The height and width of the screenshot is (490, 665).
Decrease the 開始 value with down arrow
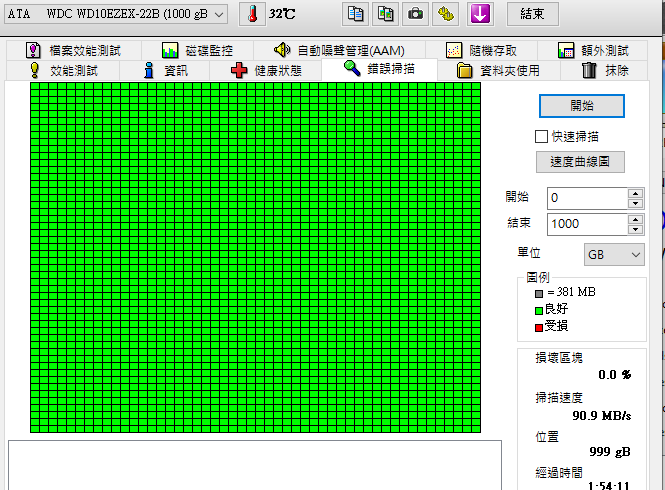[x=635, y=204]
